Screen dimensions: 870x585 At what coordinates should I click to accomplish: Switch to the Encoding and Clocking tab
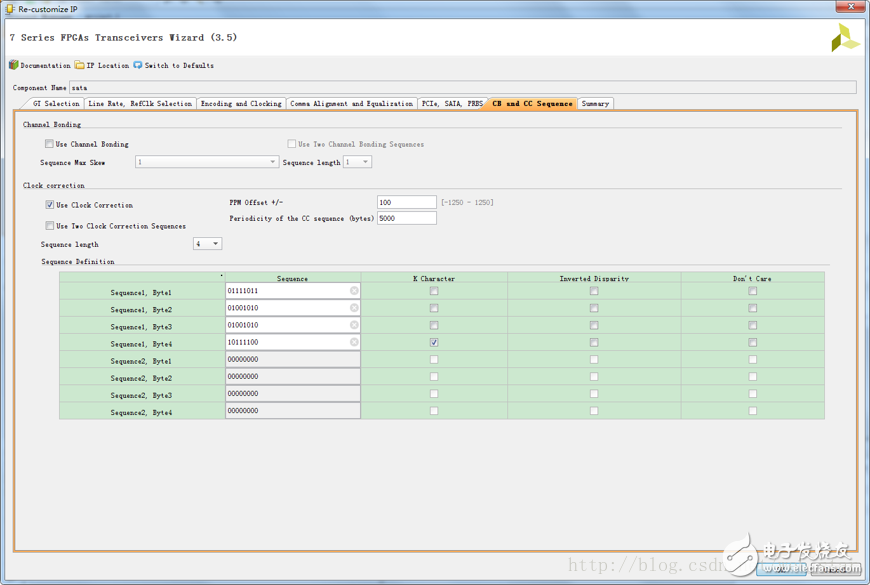click(x=241, y=104)
